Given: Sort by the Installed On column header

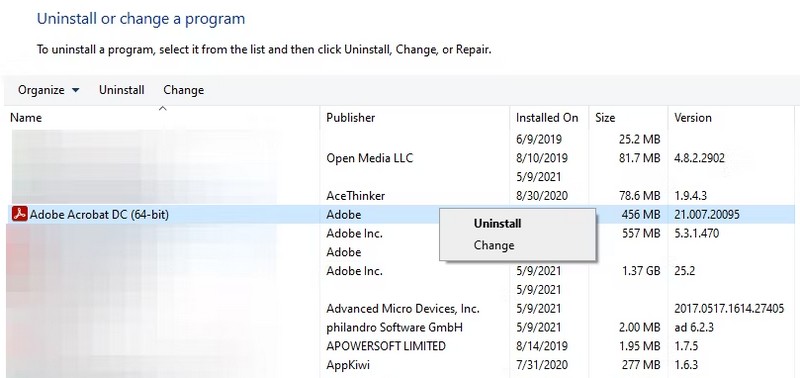Looking at the screenshot, I should (547, 118).
